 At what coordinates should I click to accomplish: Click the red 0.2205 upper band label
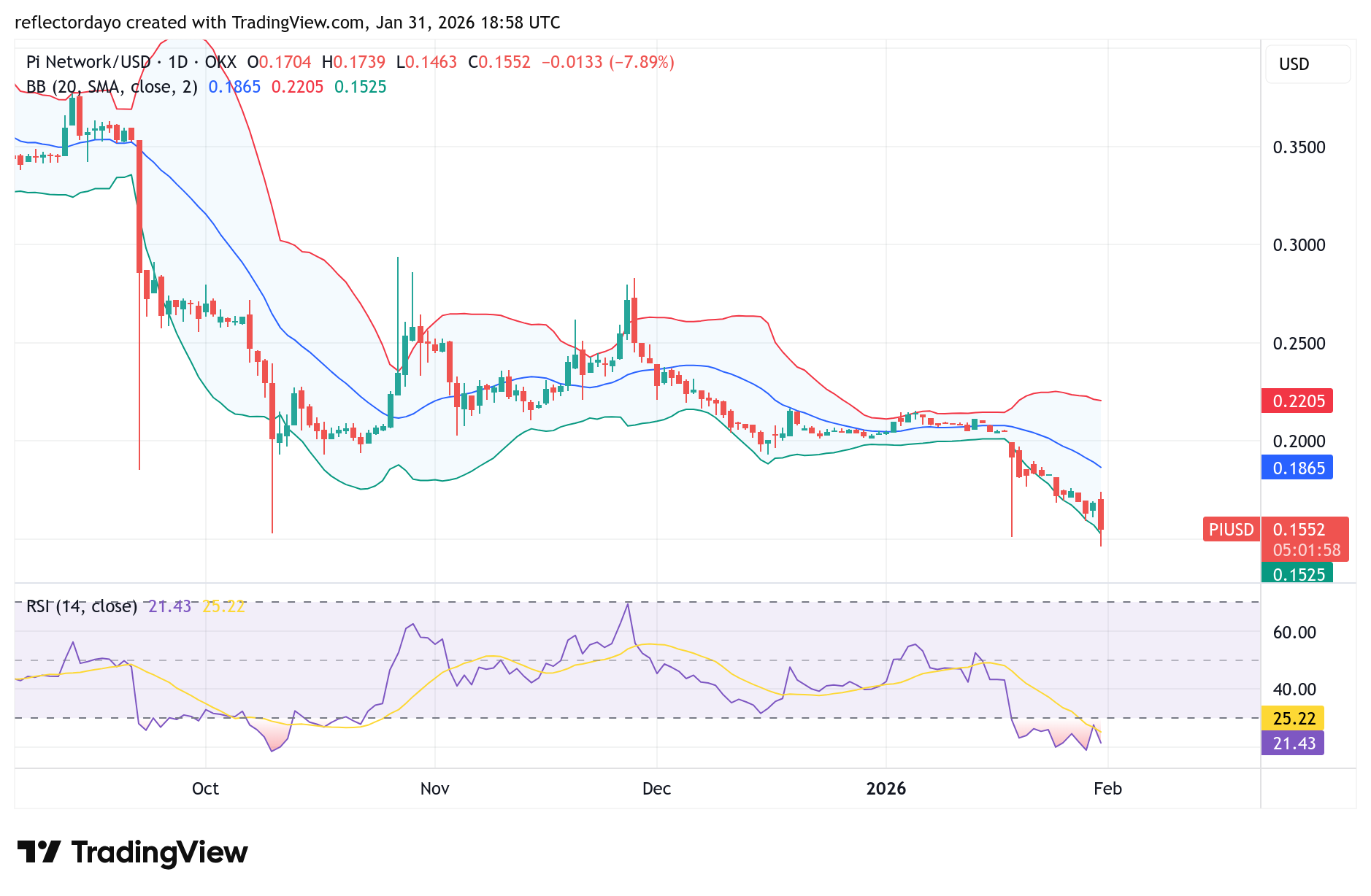pyautogui.click(x=1297, y=401)
